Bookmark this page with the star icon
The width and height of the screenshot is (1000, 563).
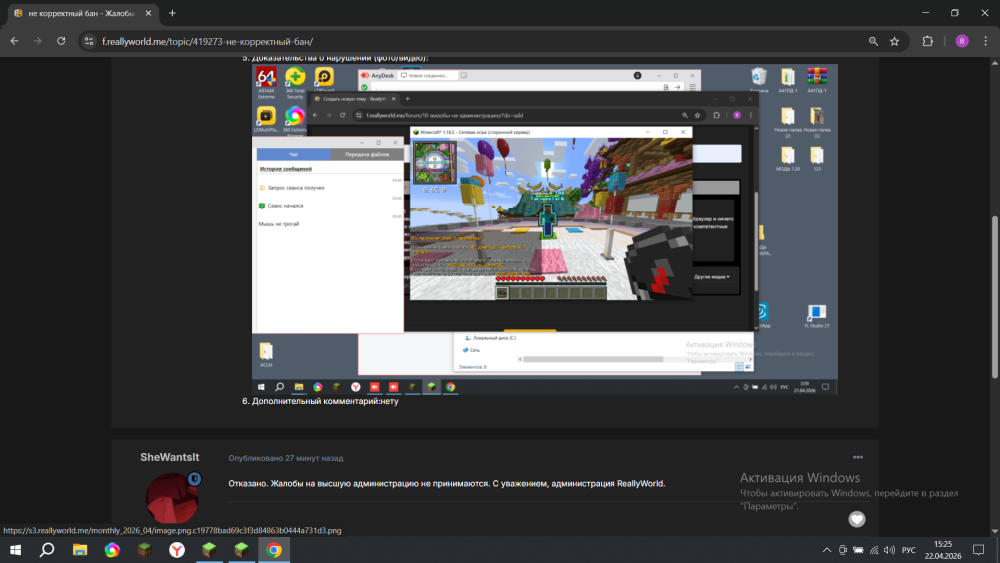pos(895,41)
